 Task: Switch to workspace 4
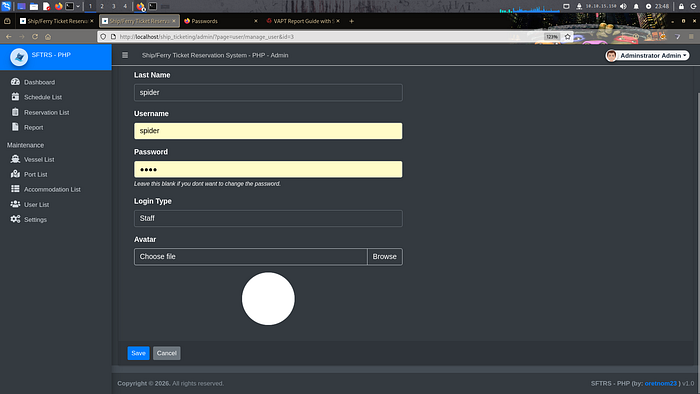[x=125, y=6]
